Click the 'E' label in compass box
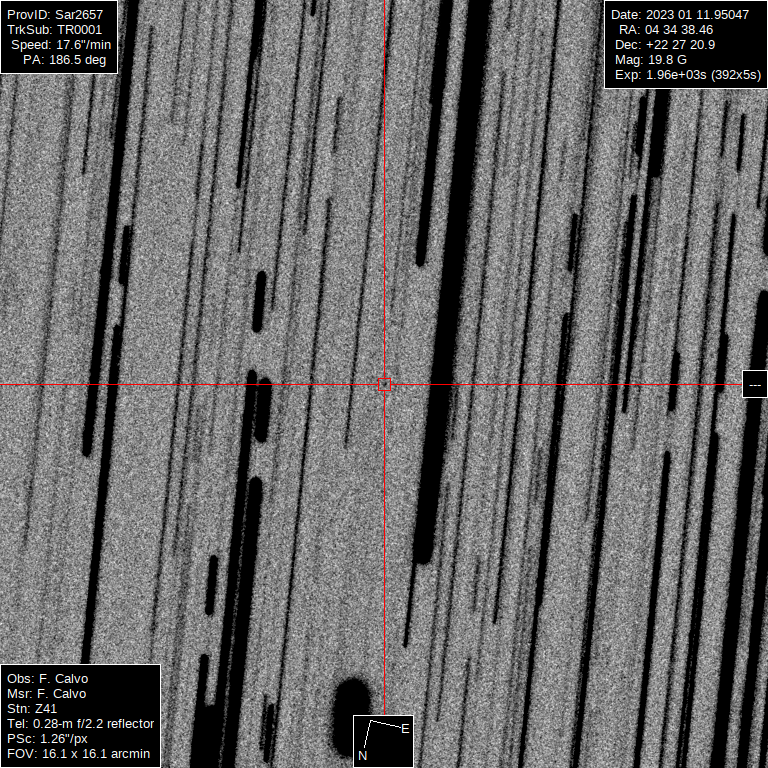Image resolution: width=768 pixels, height=768 pixels. (x=405, y=729)
